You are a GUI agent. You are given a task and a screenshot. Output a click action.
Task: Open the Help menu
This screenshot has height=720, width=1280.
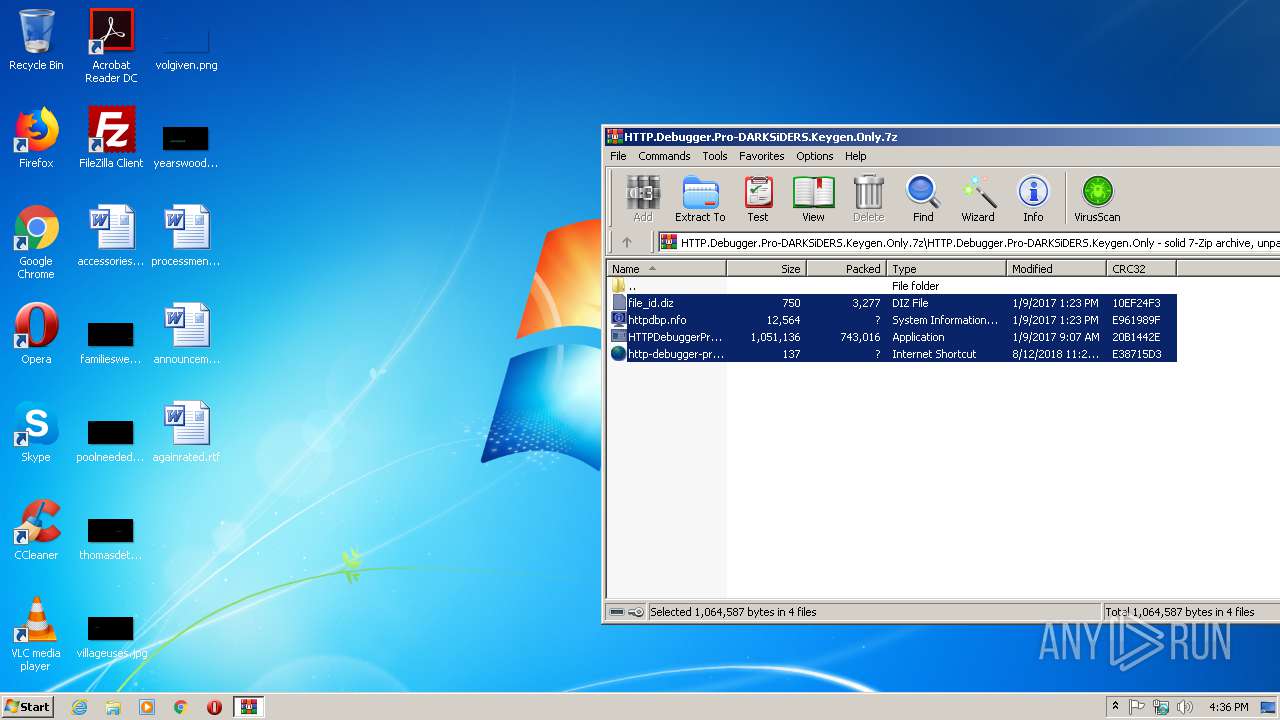[x=855, y=156]
